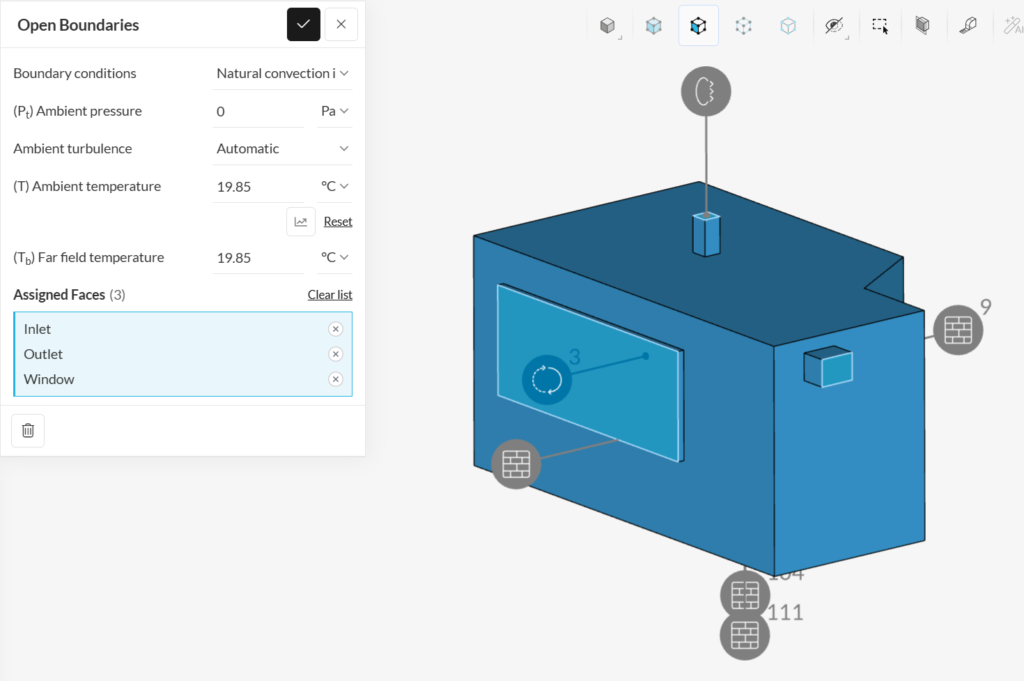Close the Open Boundaries panel
The image size is (1024, 681).
341,24
